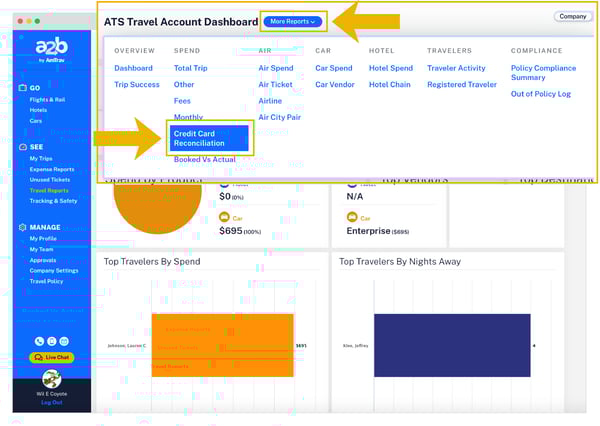This screenshot has height=426, width=600.
Task: Click Log Out link
Action: 51,402
